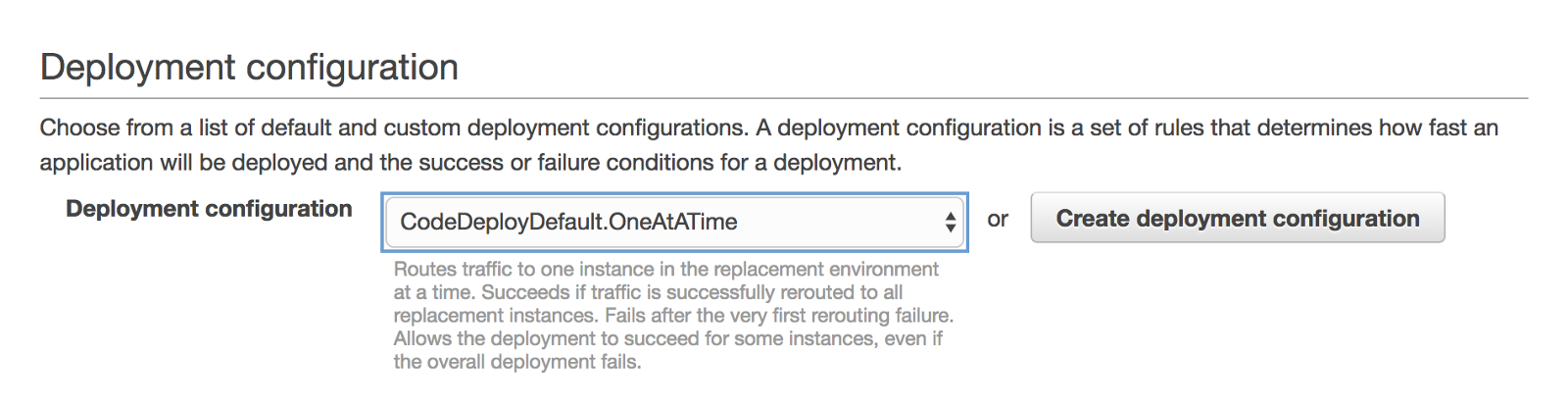The image size is (1568, 408).
Task: Click 'Fails after the very first rerouting failure'
Action: pos(779,316)
